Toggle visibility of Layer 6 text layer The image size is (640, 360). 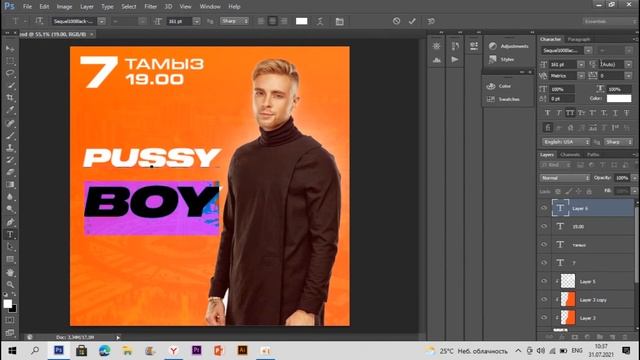click(x=544, y=208)
